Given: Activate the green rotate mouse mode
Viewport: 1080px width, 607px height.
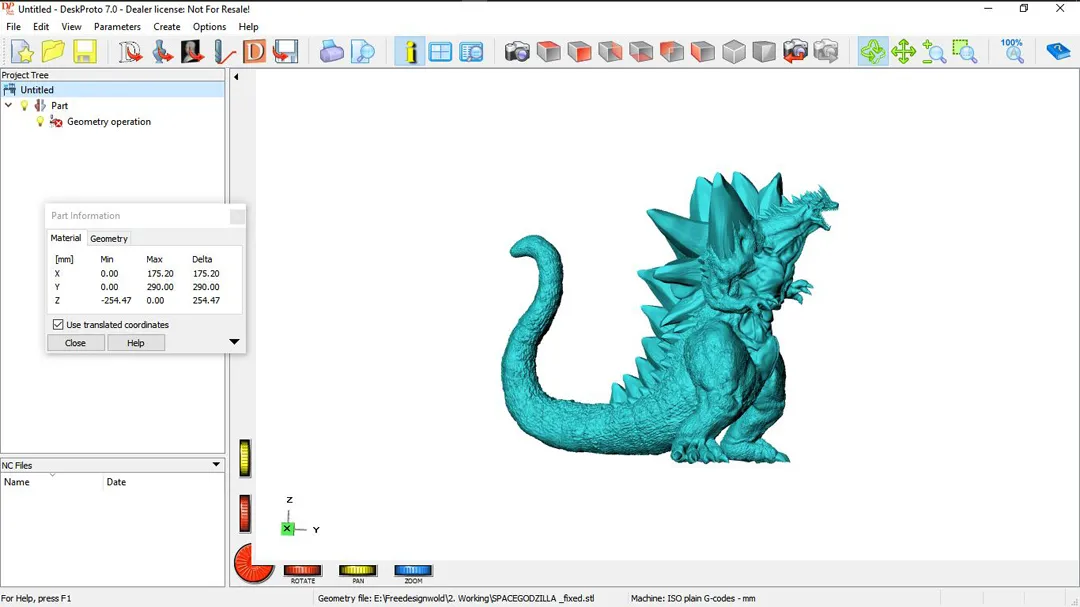Looking at the screenshot, I should pyautogui.click(x=873, y=52).
